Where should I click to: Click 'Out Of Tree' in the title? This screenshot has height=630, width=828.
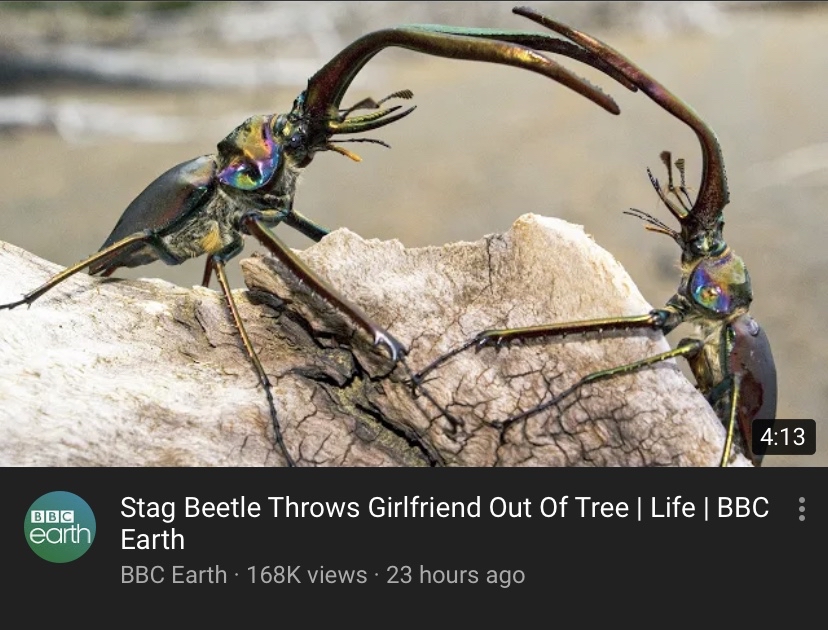click(559, 507)
